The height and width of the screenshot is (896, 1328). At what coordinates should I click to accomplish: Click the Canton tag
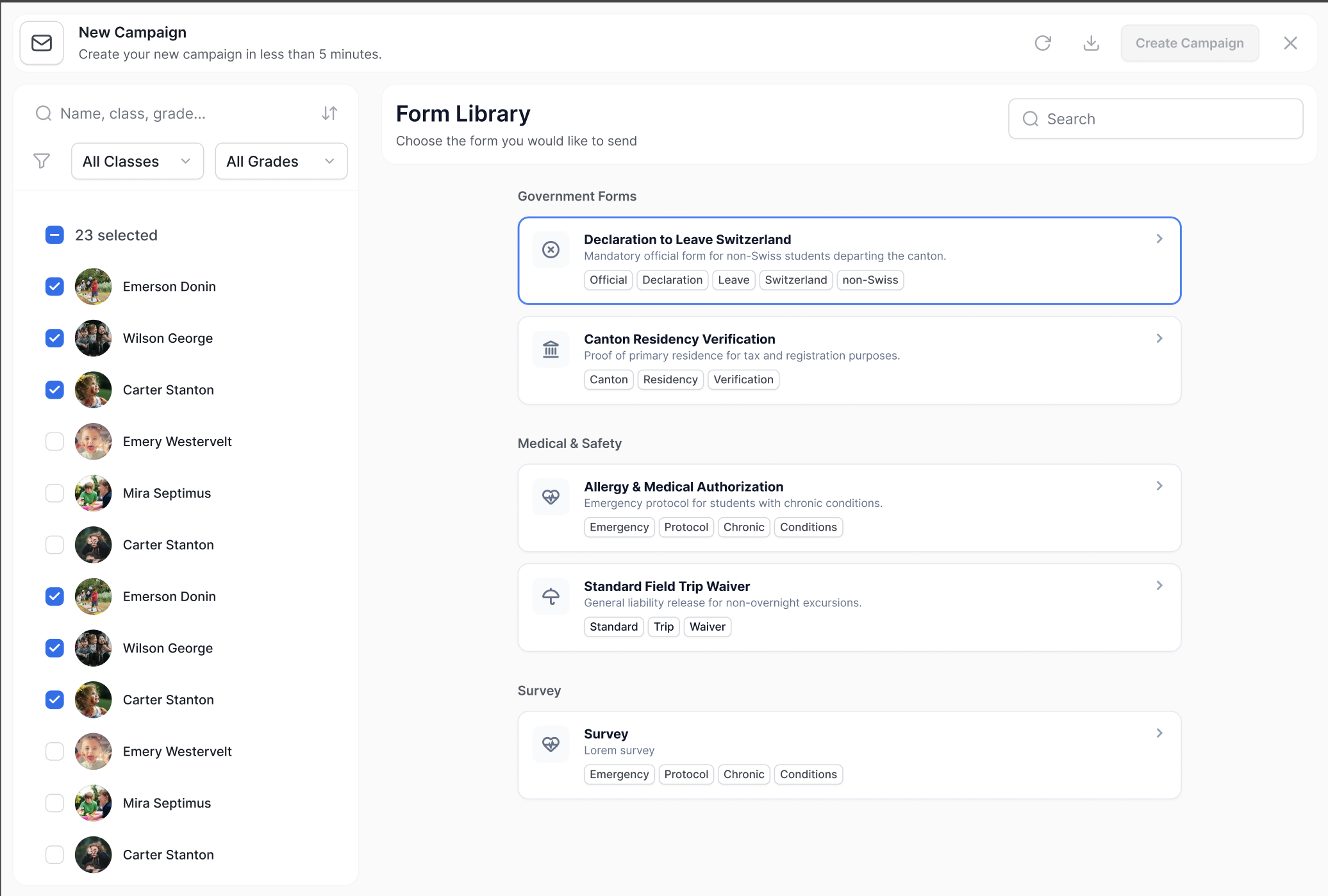[x=608, y=379]
